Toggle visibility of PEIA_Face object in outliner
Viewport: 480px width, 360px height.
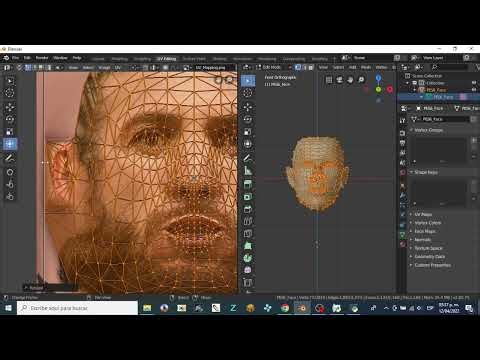[x=474, y=90]
